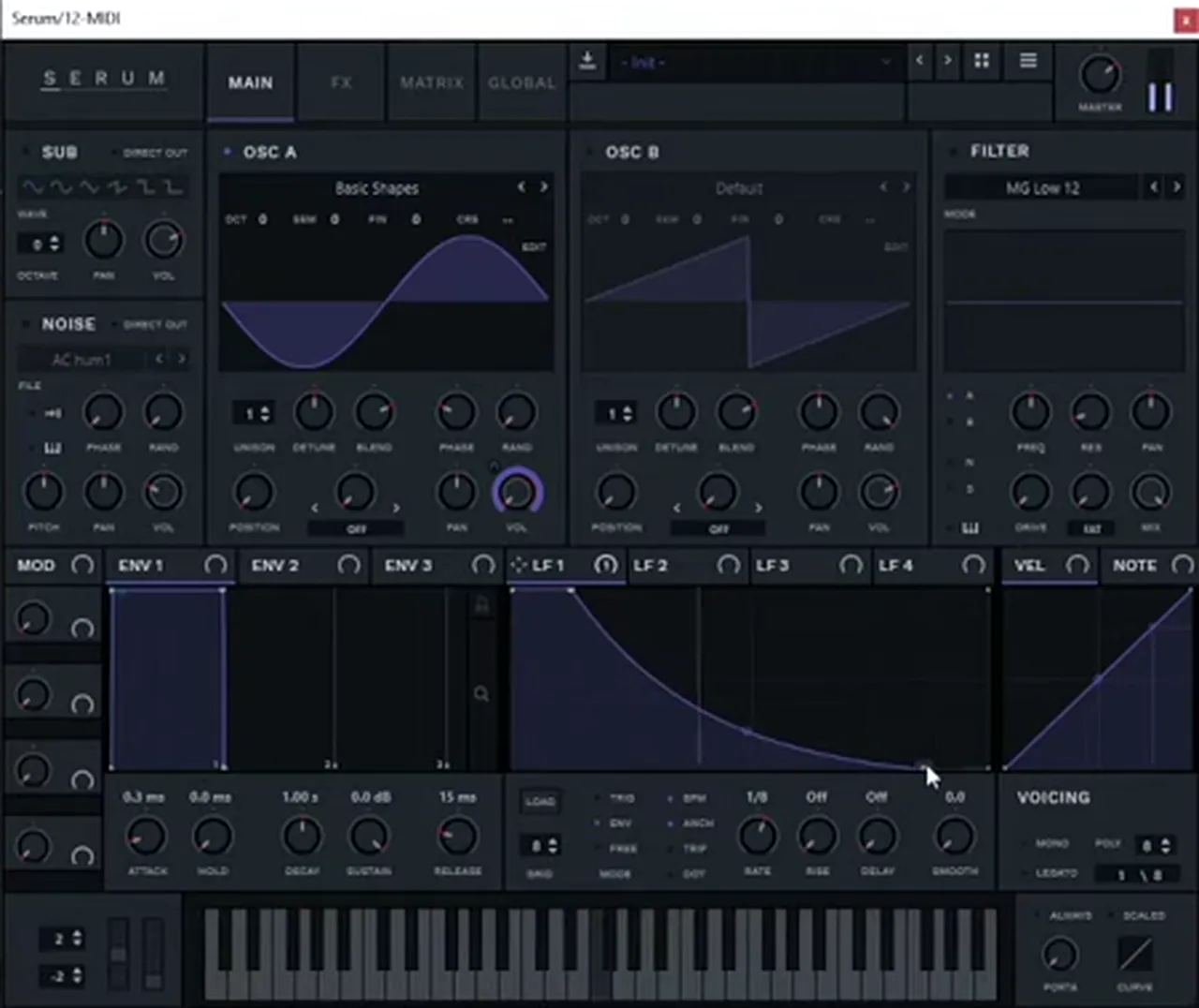
Task: Go to the next preset arrow
Action: point(947,61)
